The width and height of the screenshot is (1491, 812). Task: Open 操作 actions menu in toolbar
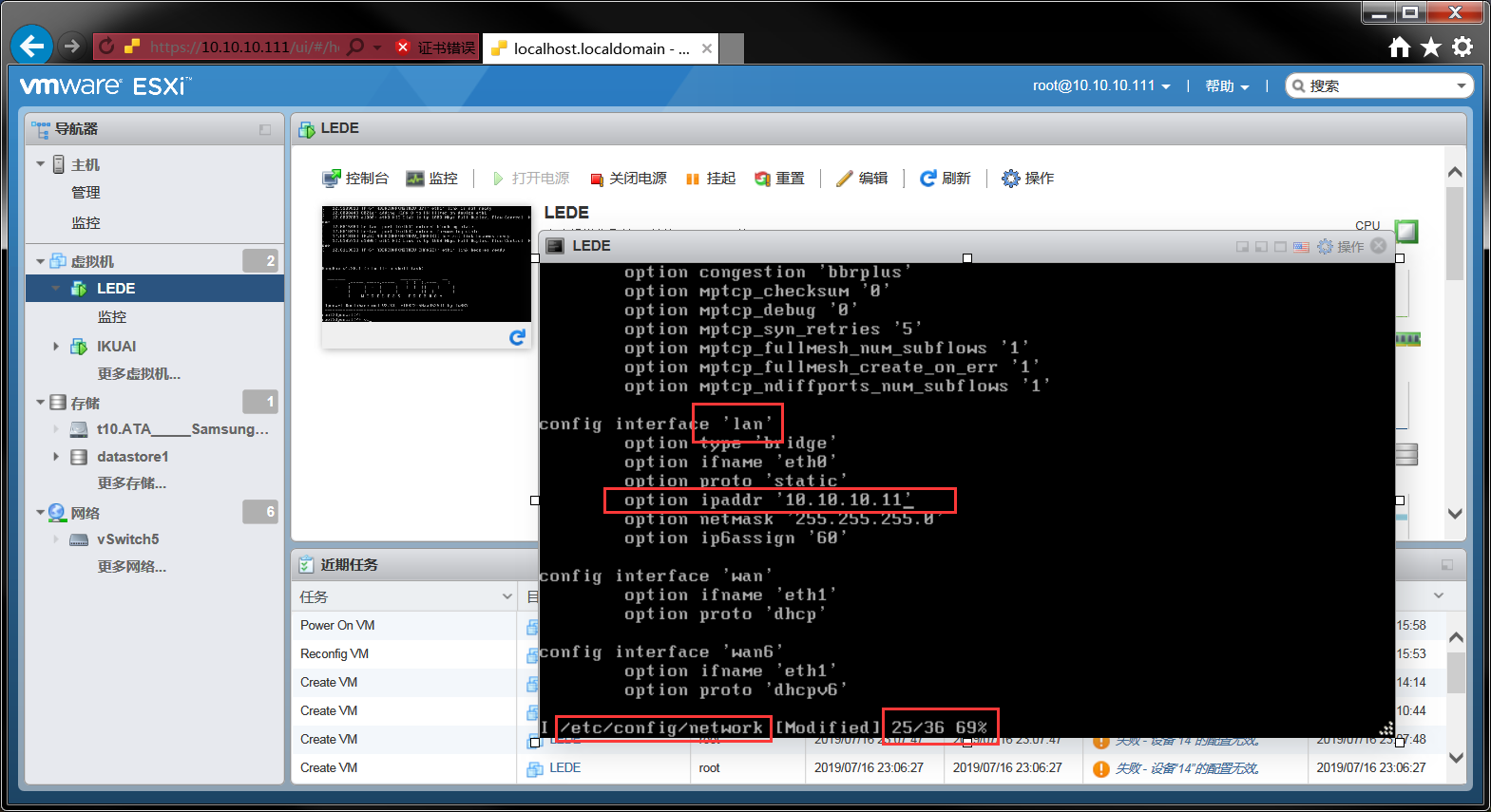coord(1027,179)
